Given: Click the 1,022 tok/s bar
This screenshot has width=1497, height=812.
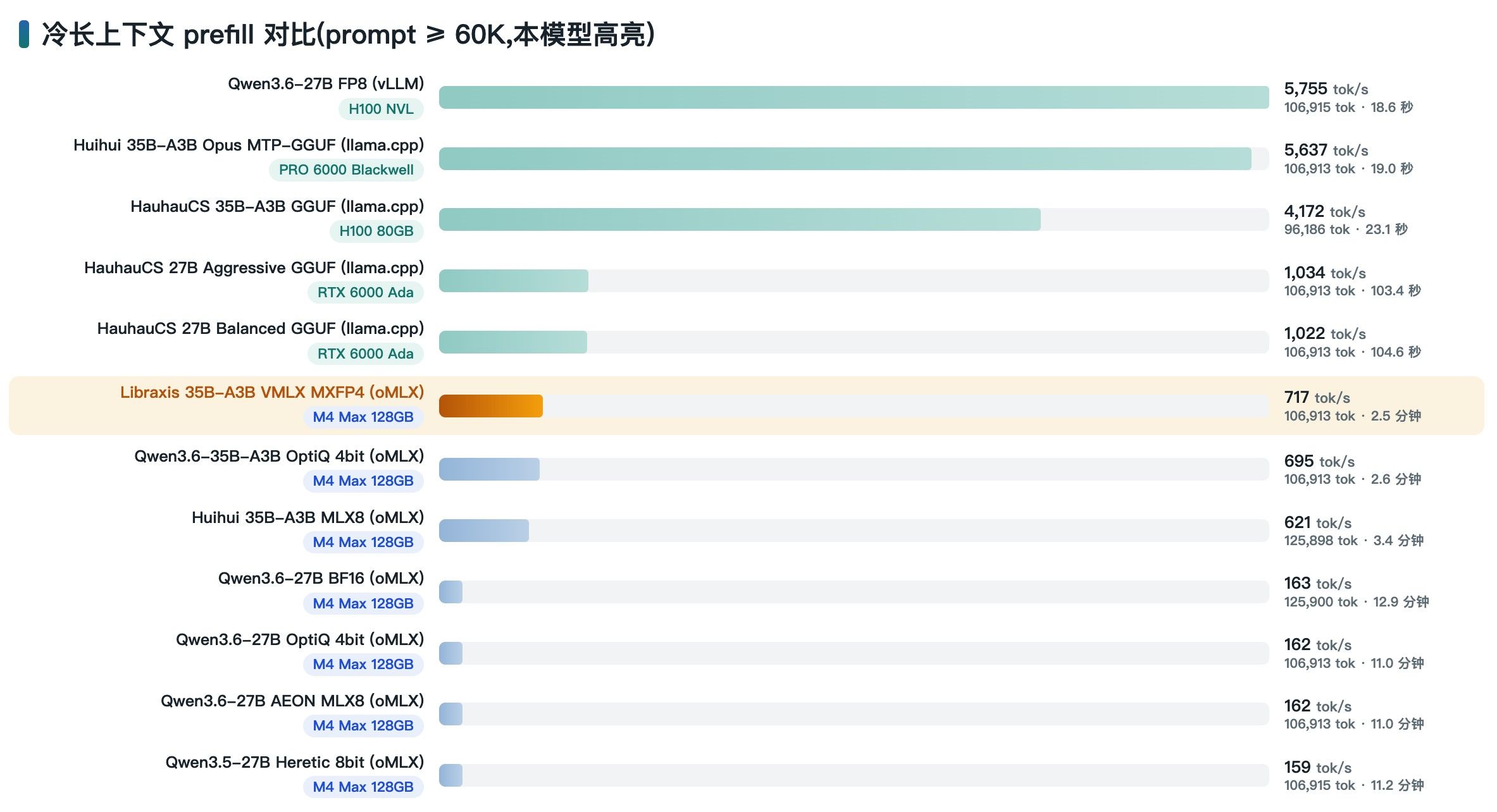Looking at the screenshot, I should click(513, 342).
